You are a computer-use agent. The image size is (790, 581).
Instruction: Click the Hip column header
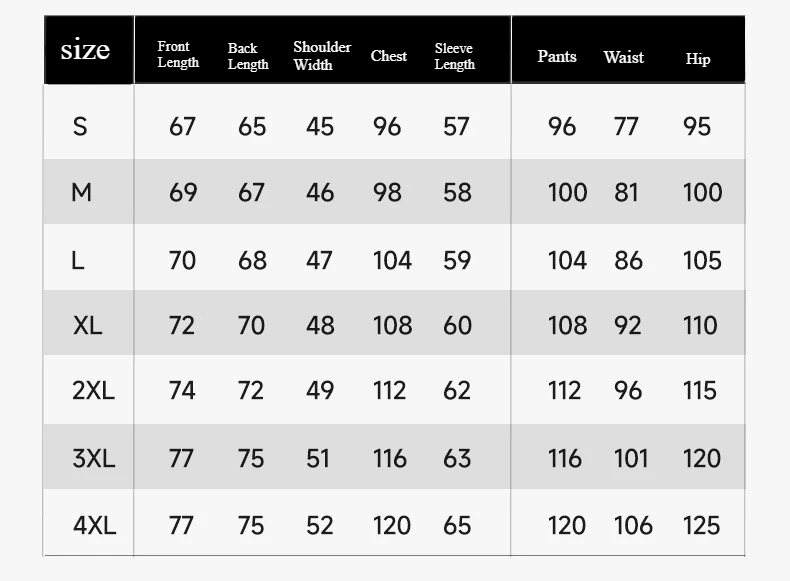click(x=698, y=59)
